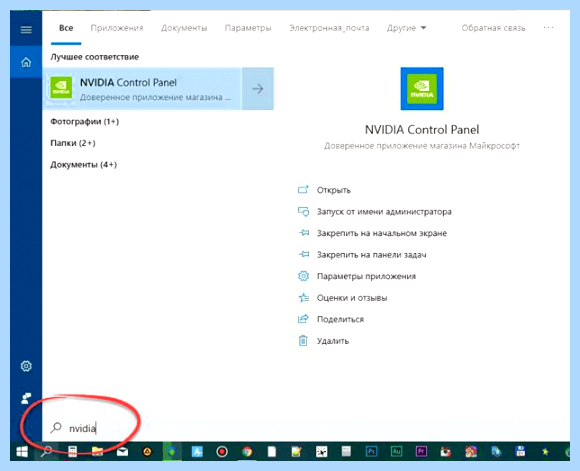This screenshot has width=580, height=471.
Task: Expand the Папки (2+) group
Action: (x=72, y=143)
